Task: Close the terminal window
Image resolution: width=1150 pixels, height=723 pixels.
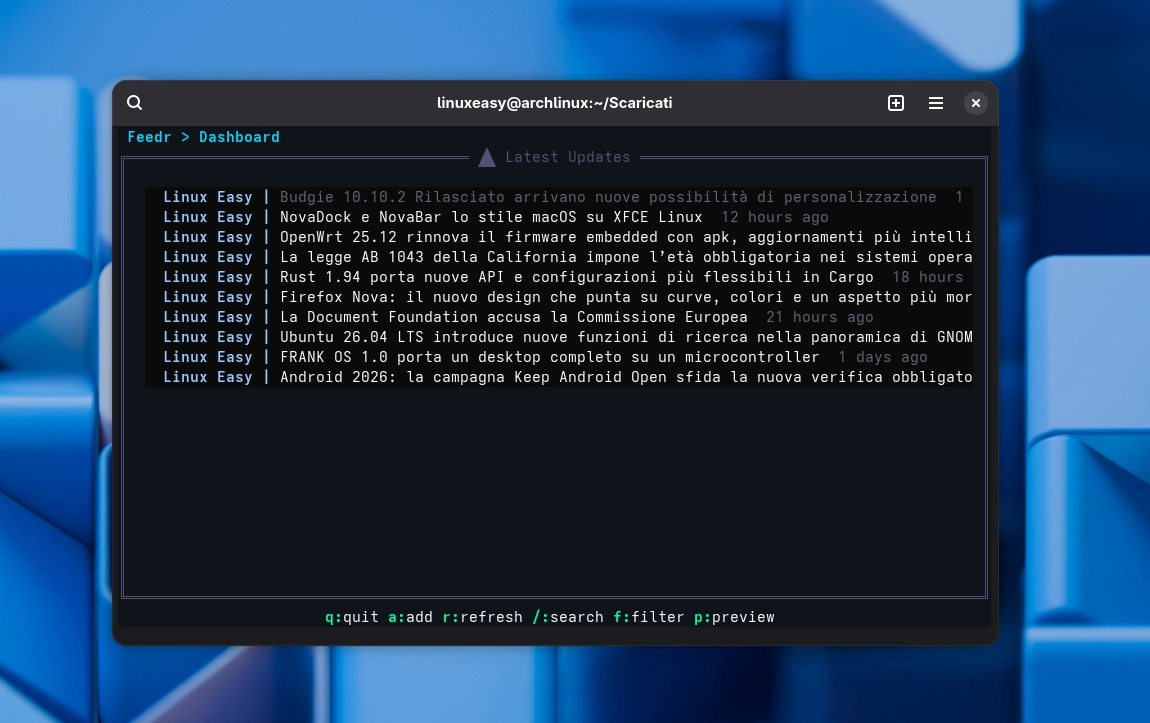Action: [976, 103]
